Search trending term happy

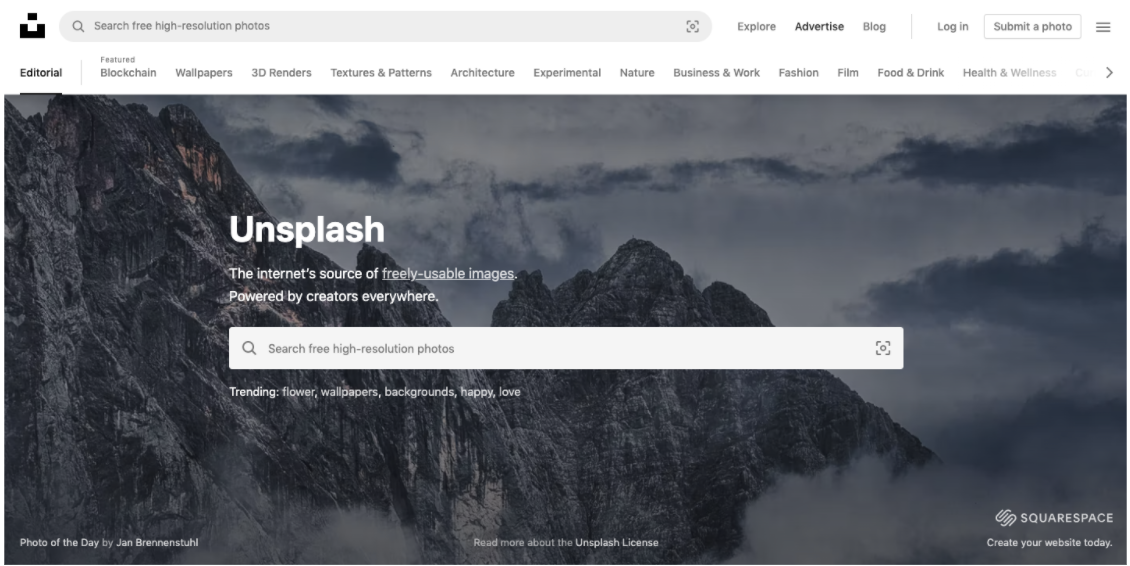[x=476, y=392]
